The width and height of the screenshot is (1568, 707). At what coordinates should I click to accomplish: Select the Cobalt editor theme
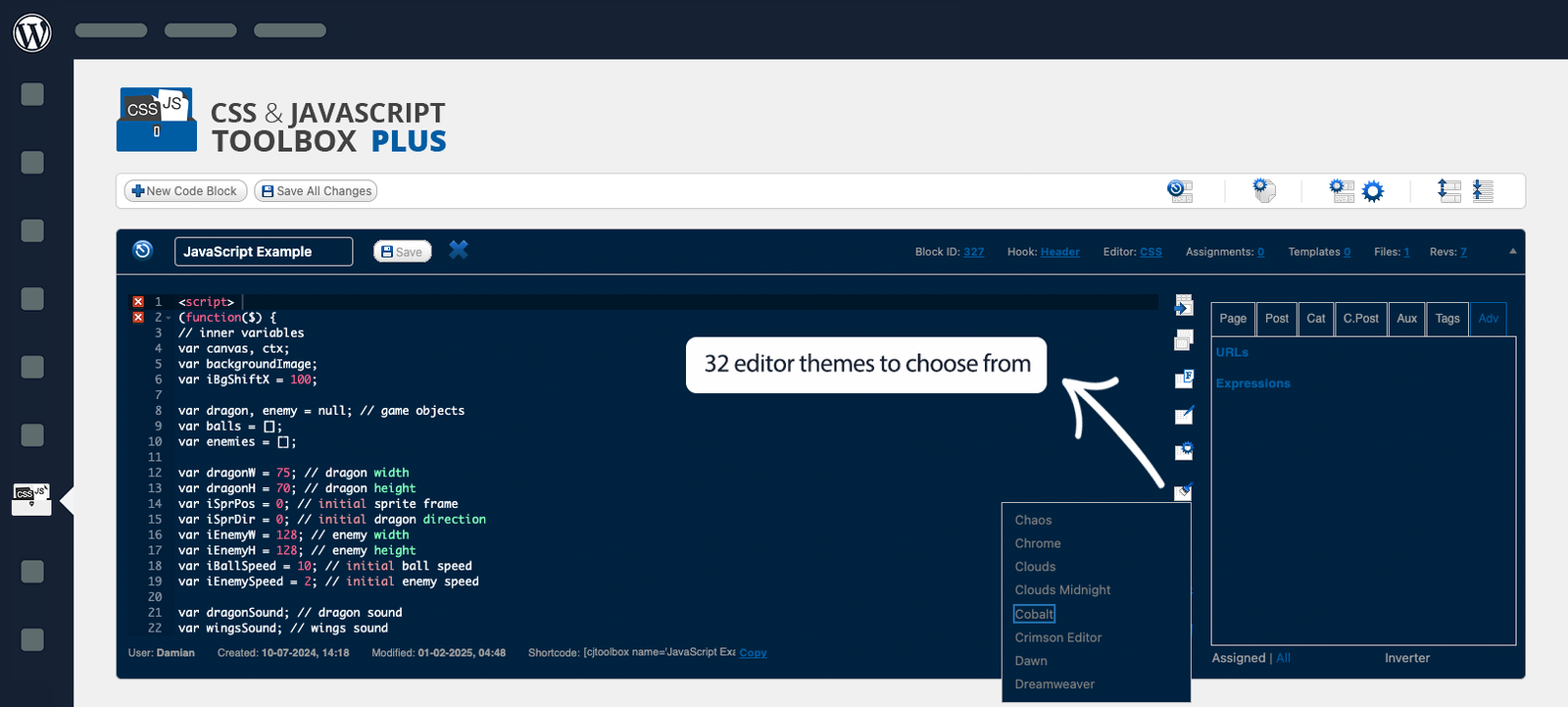(1034, 614)
